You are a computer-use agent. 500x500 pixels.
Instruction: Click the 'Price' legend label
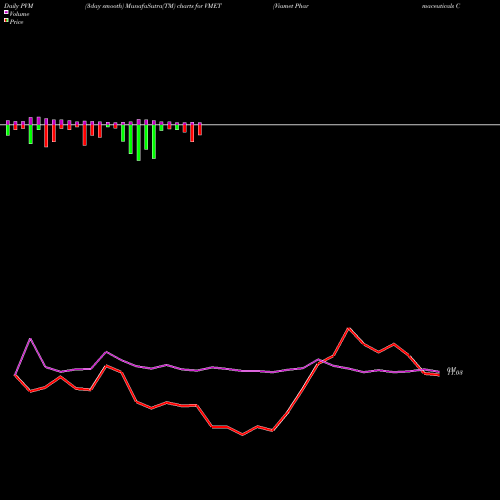coord(16,22)
